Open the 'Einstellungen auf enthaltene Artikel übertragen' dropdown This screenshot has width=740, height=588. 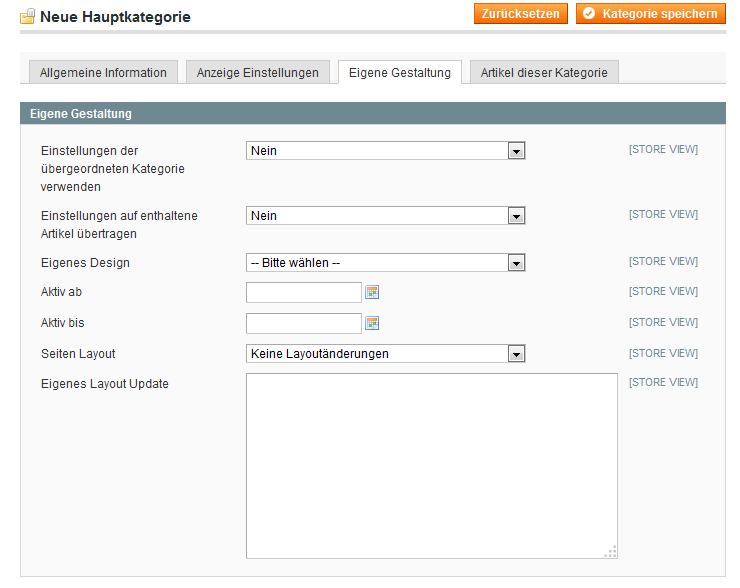[386, 216]
